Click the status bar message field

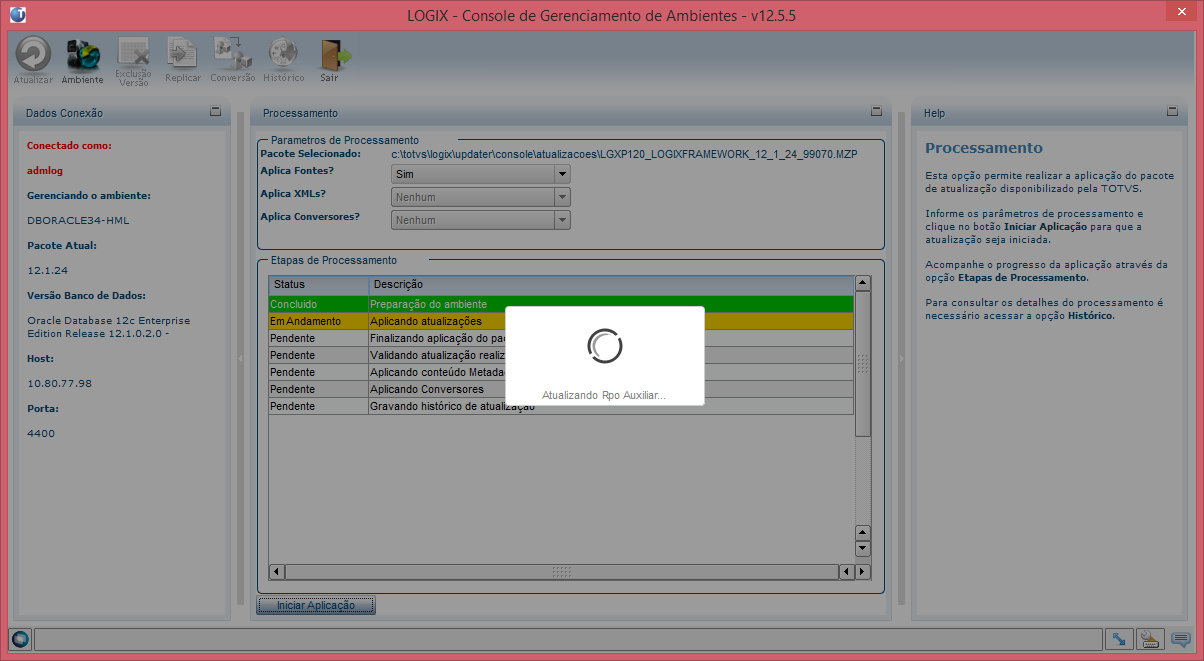tap(567, 639)
